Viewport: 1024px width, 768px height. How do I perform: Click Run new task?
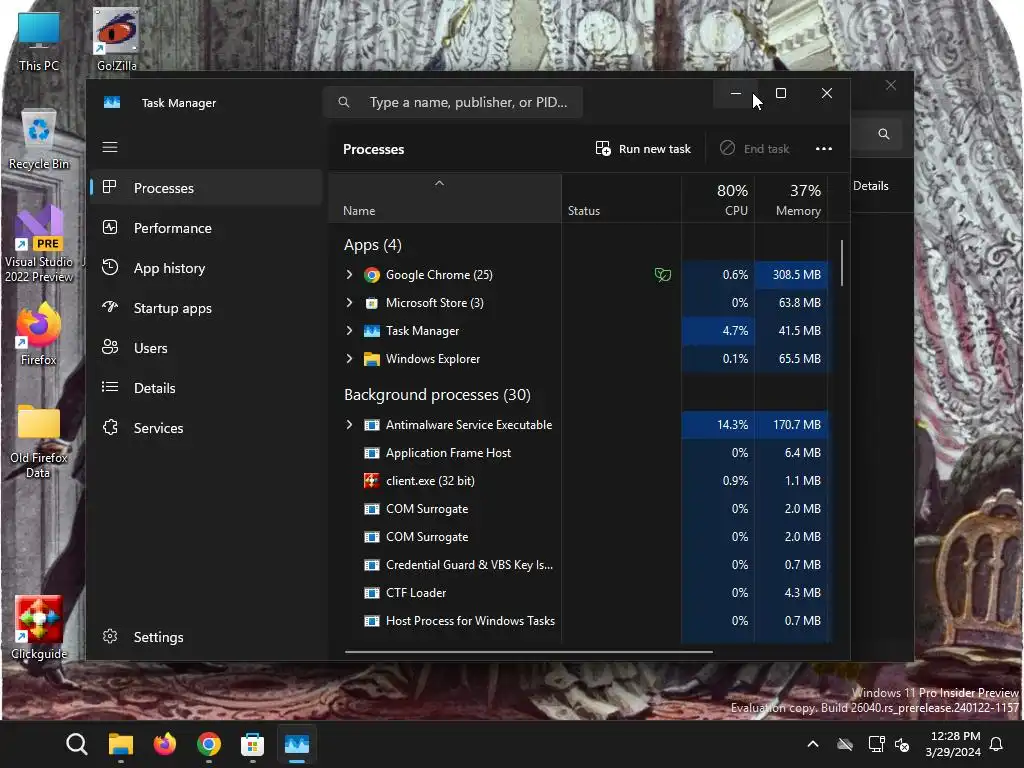click(643, 149)
